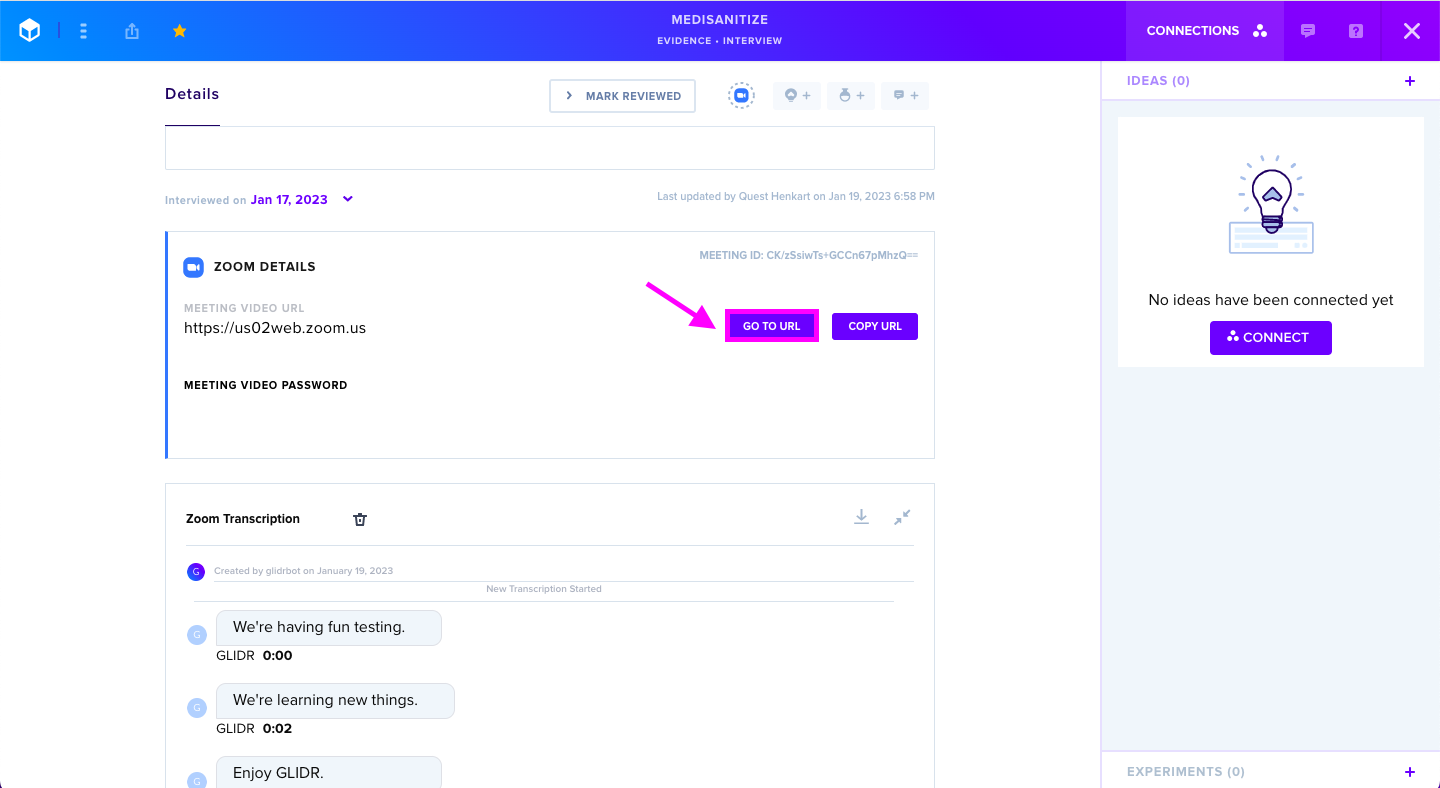Open the comments icon in header
This screenshot has width=1440, height=788.
pyautogui.click(x=1308, y=31)
